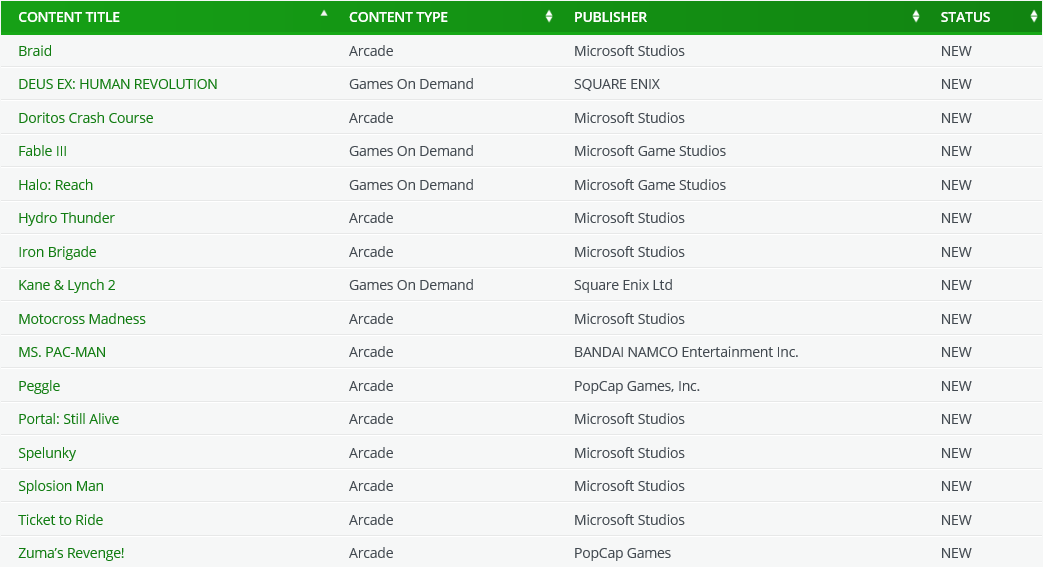Select Arcade type in Spelunky row
The image size is (1043, 567).
click(371, 453)
